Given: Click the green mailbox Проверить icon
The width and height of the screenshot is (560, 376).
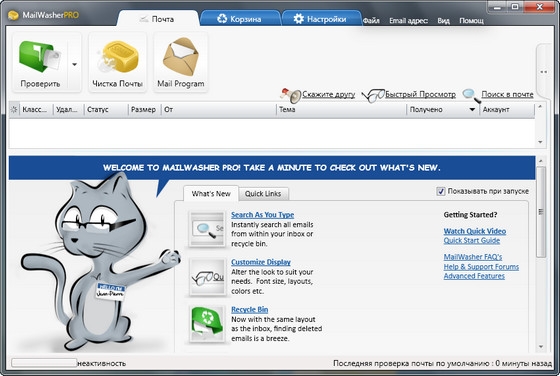Looking at the screenshot, I should 40,57.
